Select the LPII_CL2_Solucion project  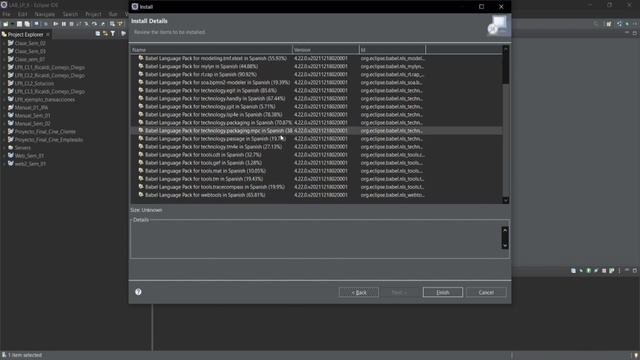[34, 83]
